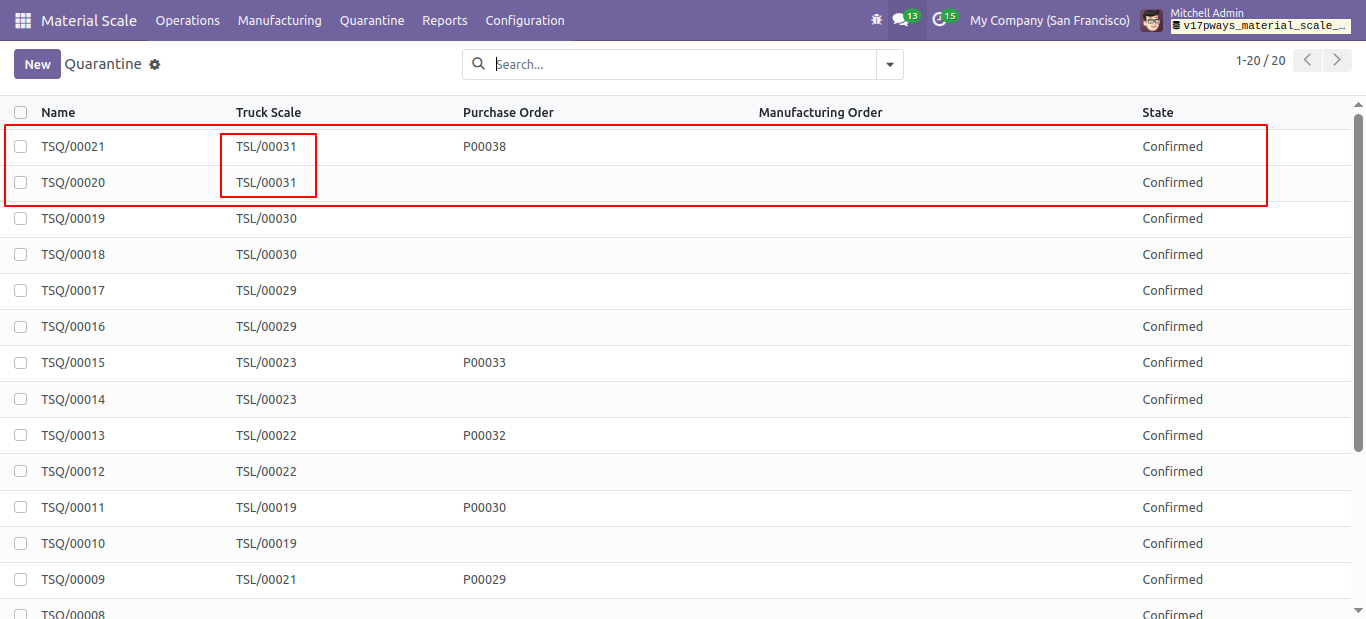1366x619 pixels.
Task: Open the apps grid home menu
Action: point(23,20)
